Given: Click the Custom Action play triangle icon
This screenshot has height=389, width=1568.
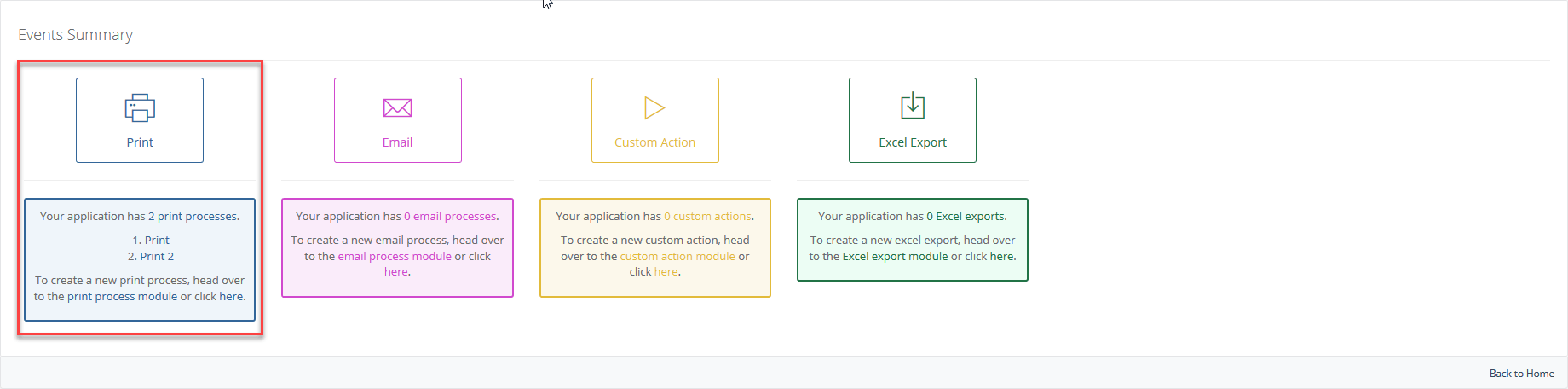Looking at the screenshot, I should coord(654,108).
